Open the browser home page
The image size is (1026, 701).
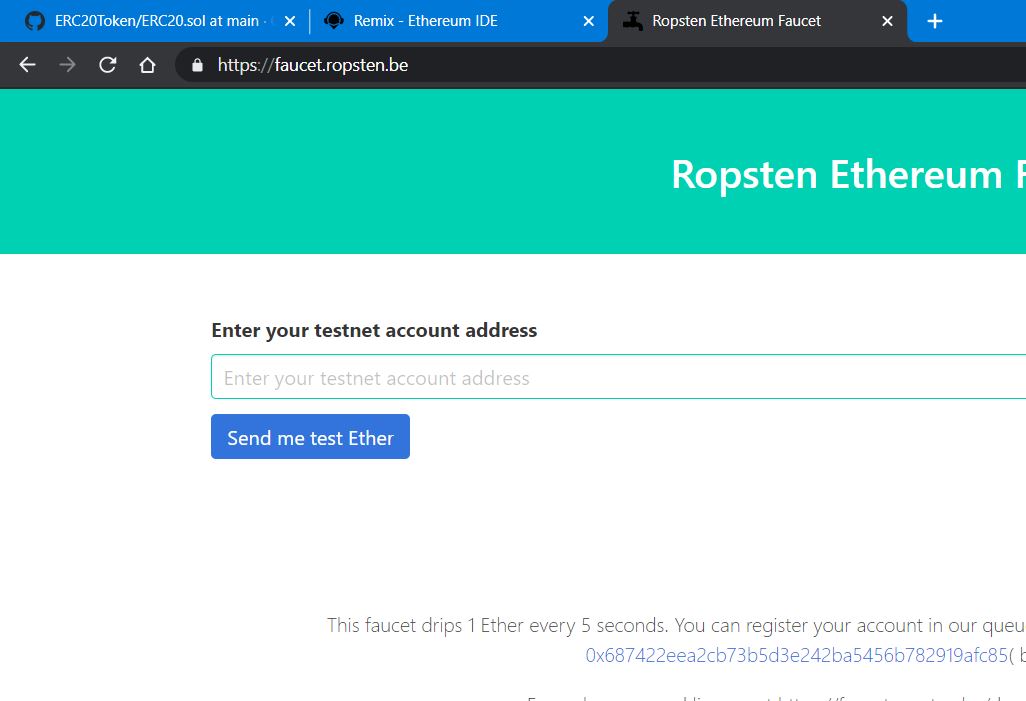click(x=147, y=65)
